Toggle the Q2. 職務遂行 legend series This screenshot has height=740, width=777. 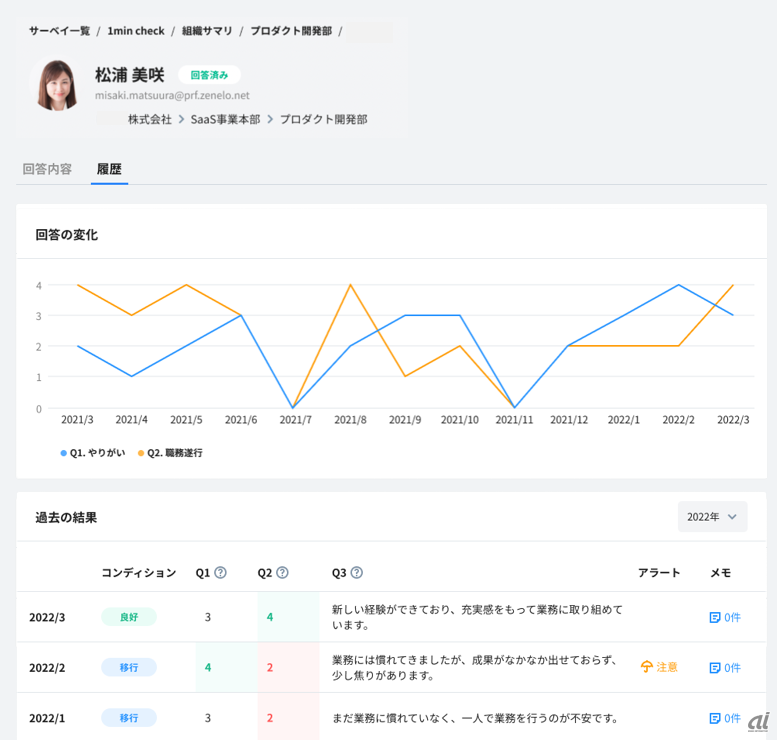pyautogui.click(x=170, y=453)
